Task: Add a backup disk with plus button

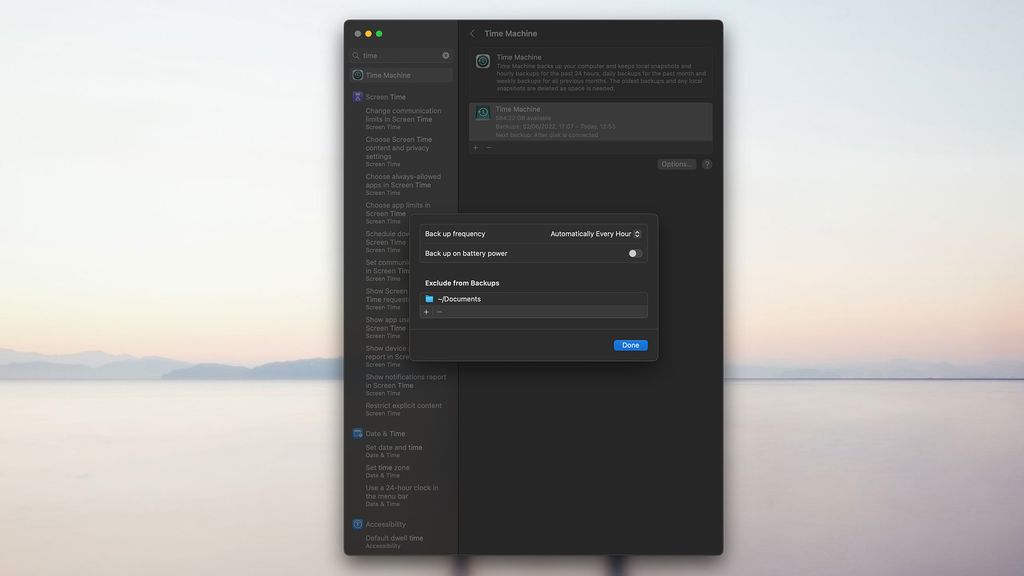Action: point(475,148)
